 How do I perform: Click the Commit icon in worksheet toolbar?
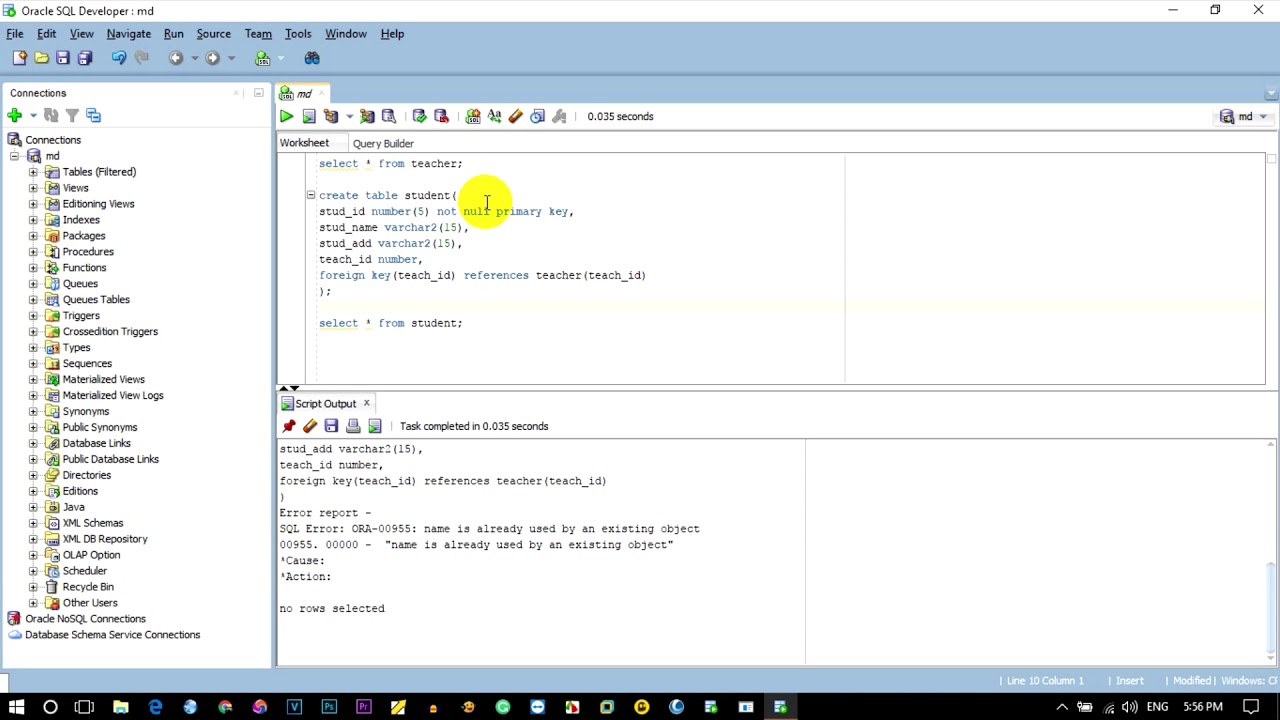coord(419,117)
